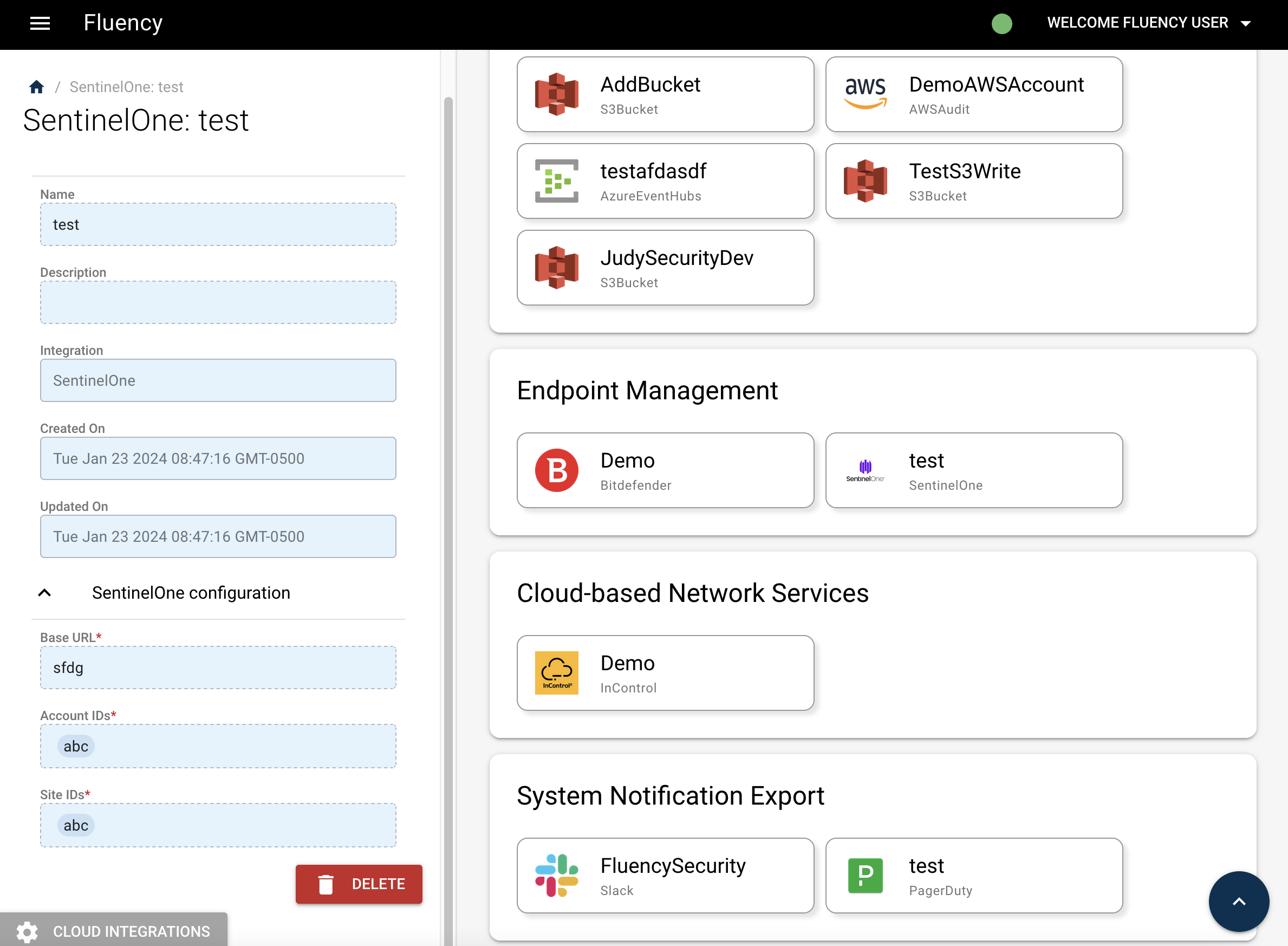
Task: Click the Updated On date field
Action: point(218,536)
